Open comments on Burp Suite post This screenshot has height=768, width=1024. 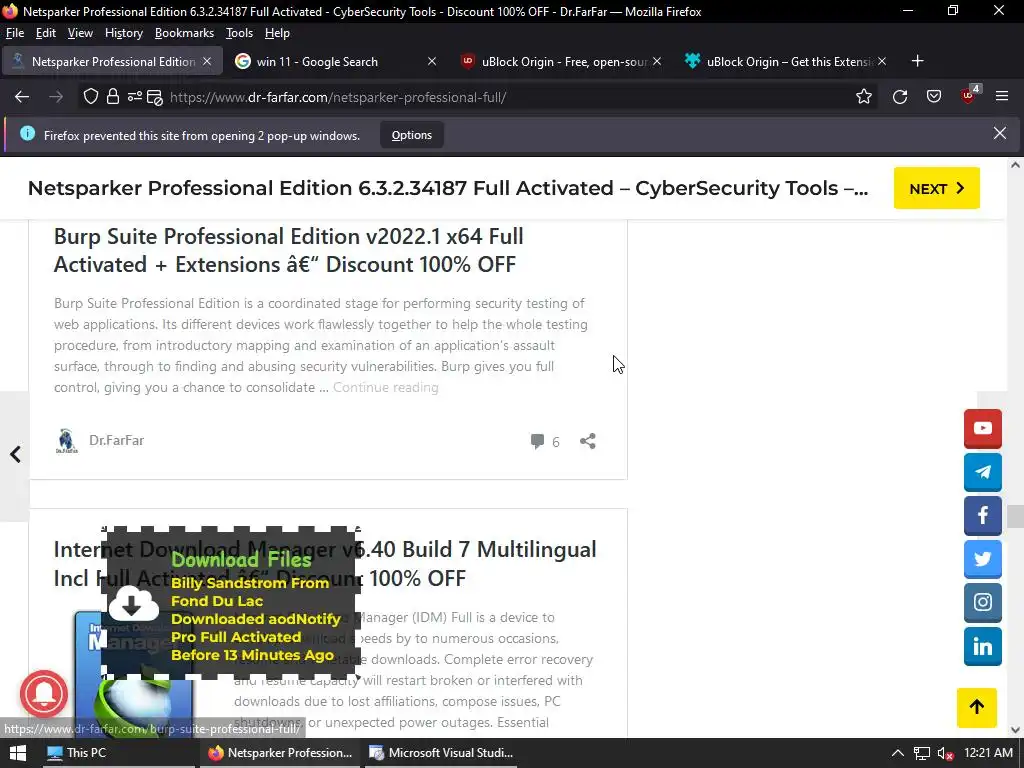[x=545, y=441]
